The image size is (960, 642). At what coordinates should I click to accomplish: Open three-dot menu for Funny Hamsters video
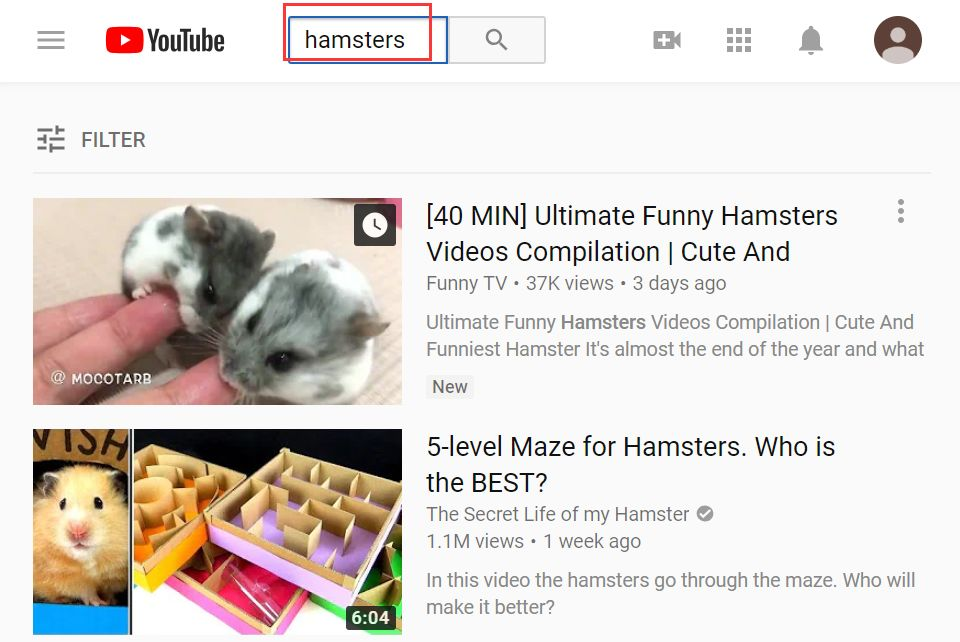point(901,211)
